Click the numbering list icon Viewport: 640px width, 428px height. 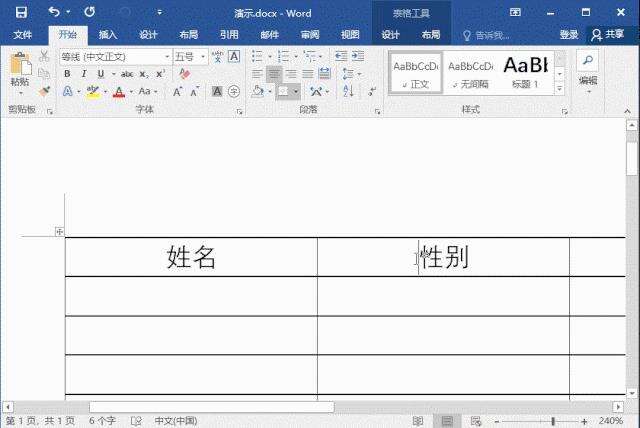point(283,56)
